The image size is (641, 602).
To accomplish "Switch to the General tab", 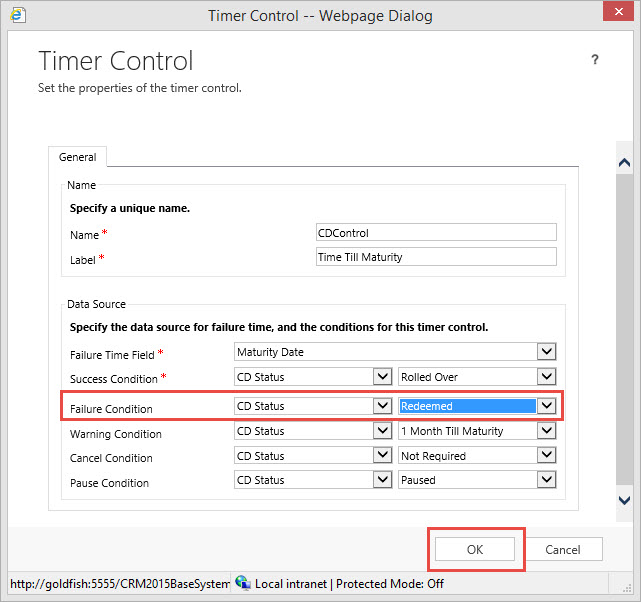I will coord(78,157).
